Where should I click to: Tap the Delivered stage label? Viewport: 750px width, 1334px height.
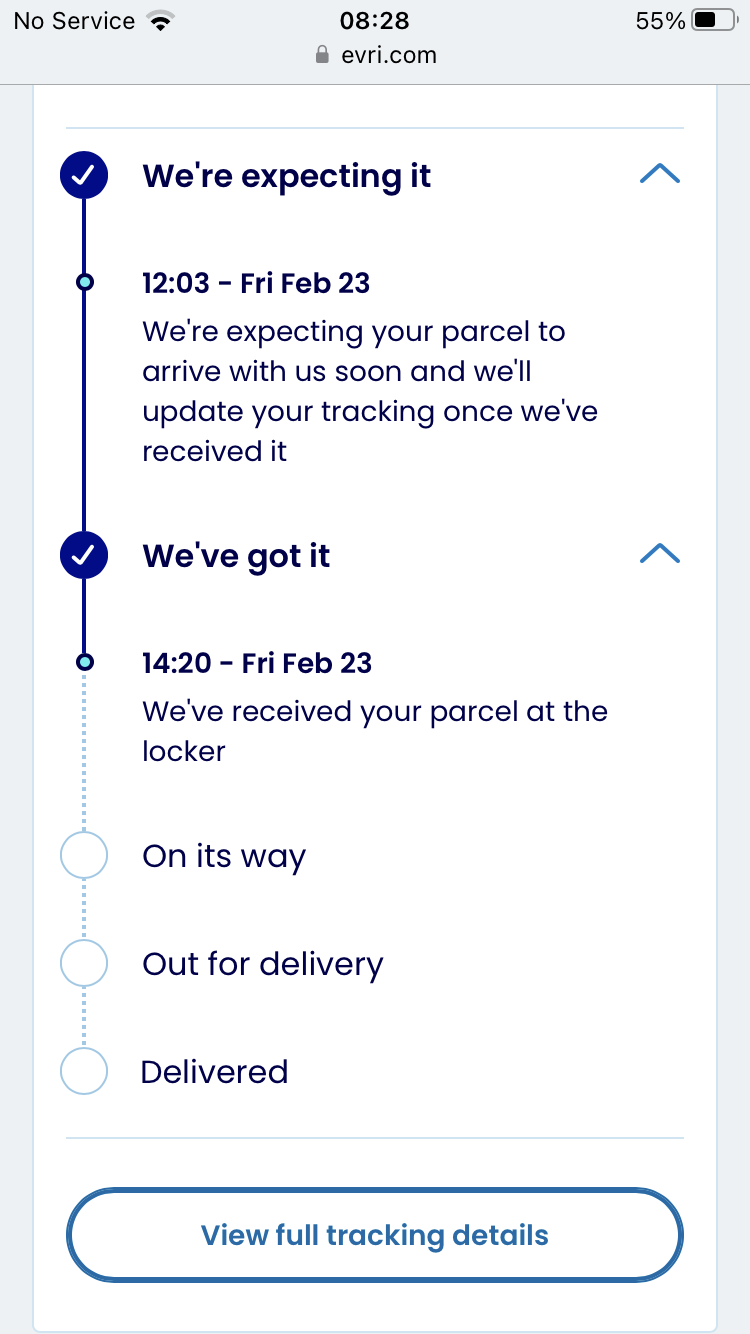pyautogui.click(x=214, y=1072)
